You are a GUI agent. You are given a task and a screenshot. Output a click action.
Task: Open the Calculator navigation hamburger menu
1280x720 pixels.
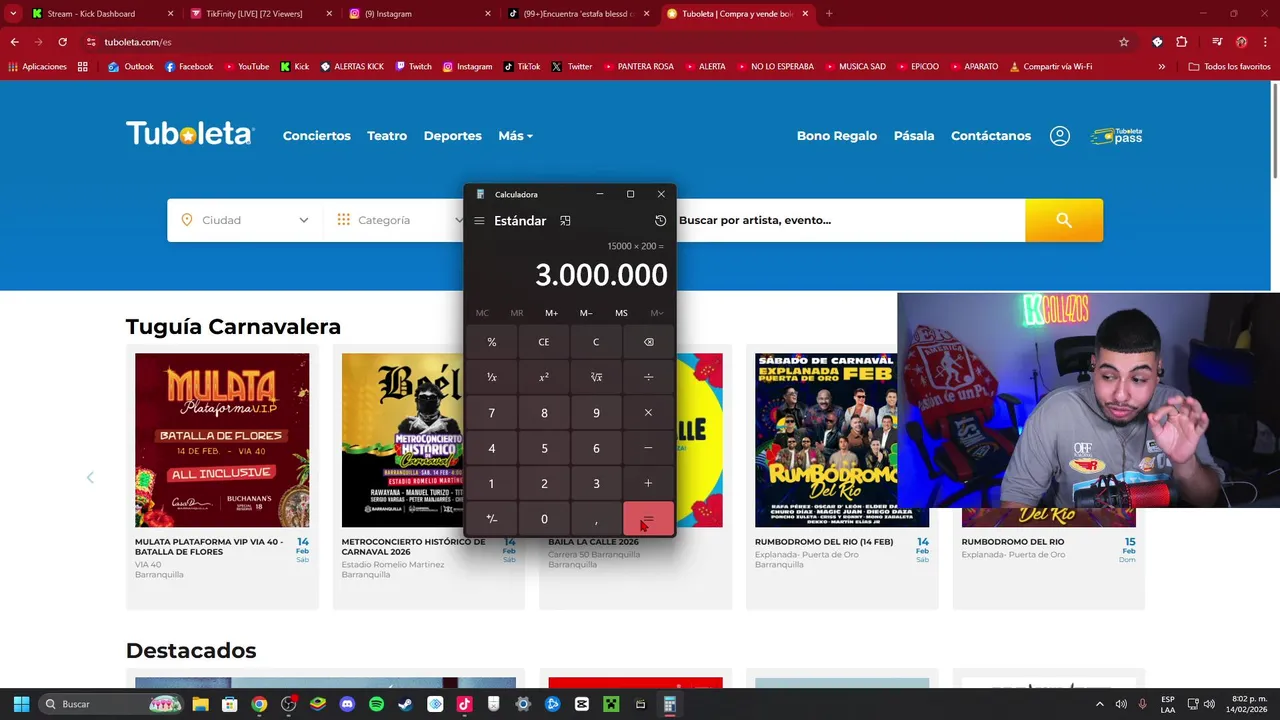(479, 221)
